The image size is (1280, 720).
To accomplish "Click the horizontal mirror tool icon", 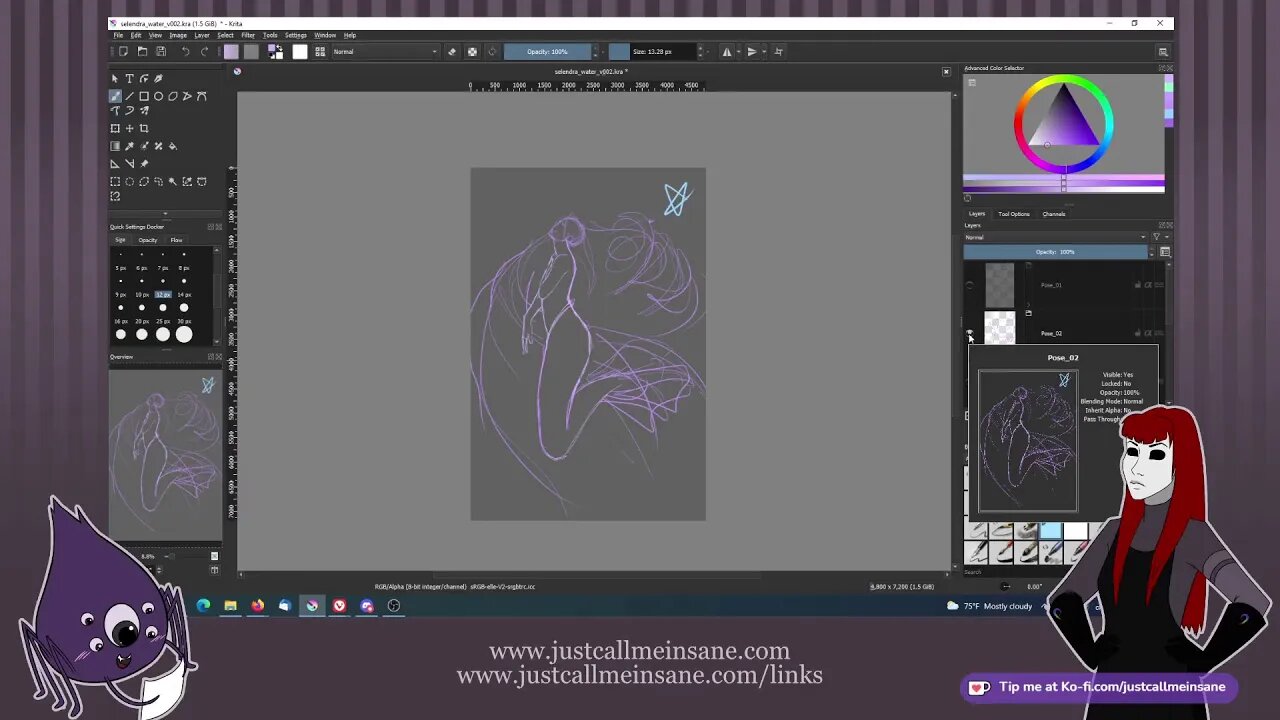I will point(727,51).
